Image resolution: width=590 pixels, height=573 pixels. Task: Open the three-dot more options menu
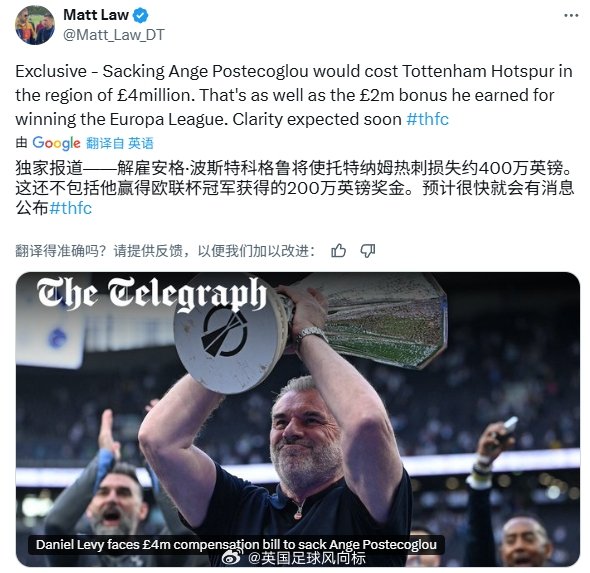coord(571,15)
